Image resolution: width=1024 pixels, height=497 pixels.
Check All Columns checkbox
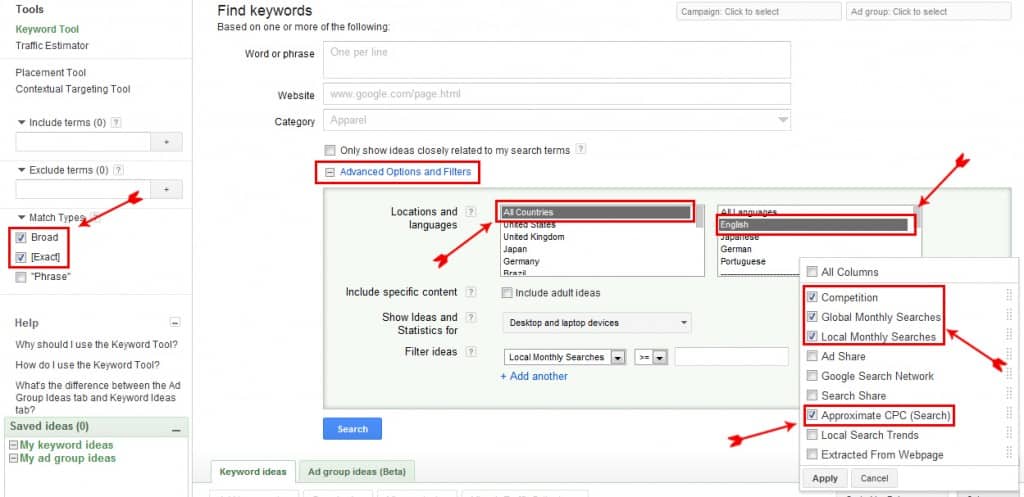point(812,272)
